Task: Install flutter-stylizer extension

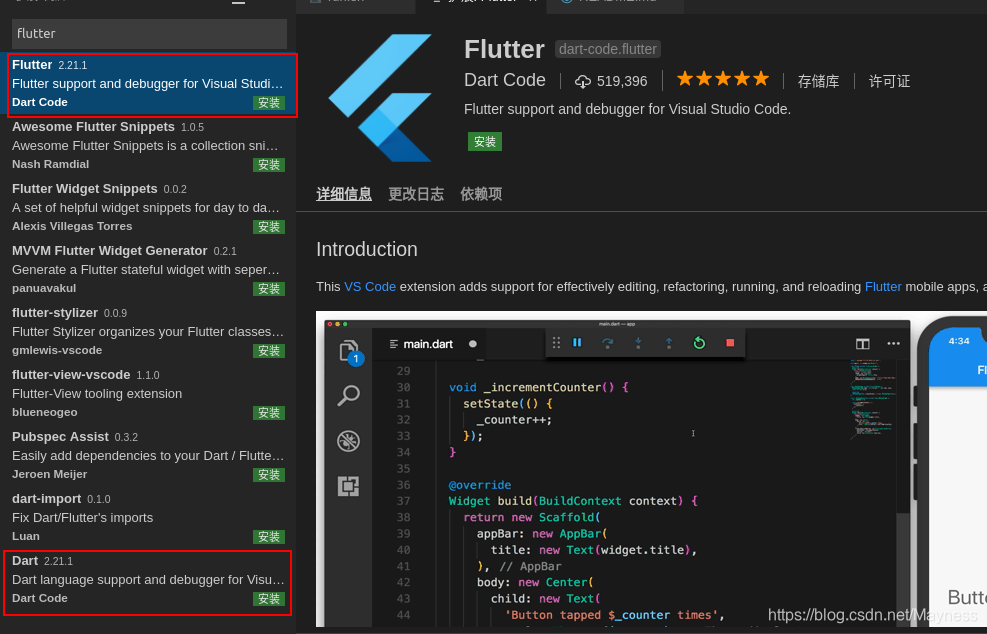Action: click(269, 351)
